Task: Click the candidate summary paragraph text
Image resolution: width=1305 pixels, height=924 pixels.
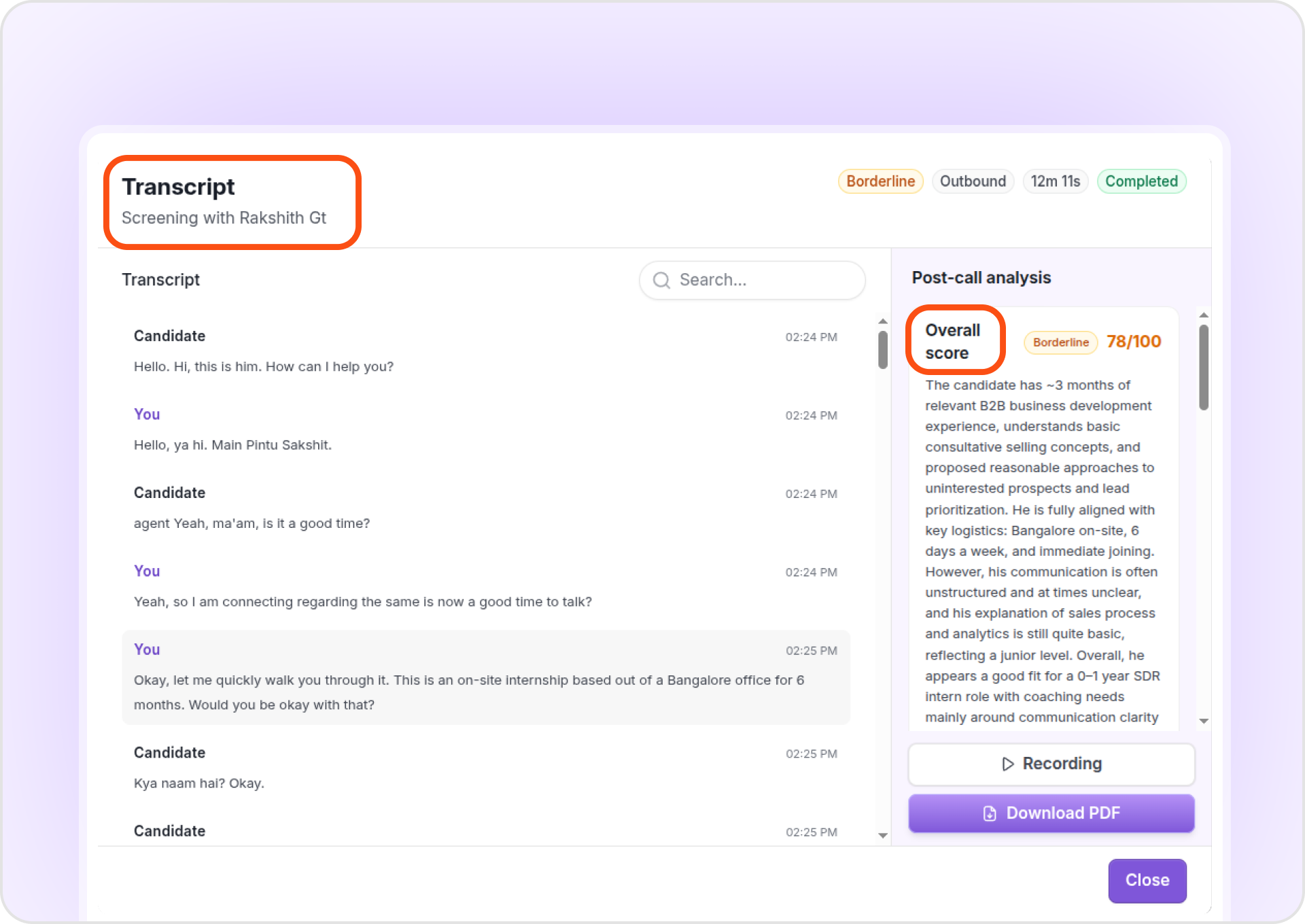Action: 1043,551
